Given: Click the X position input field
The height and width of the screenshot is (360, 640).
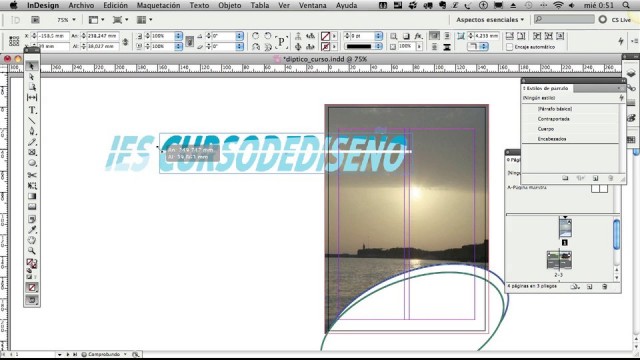Looking at the screenshot, I should click(x=53, y=36).
